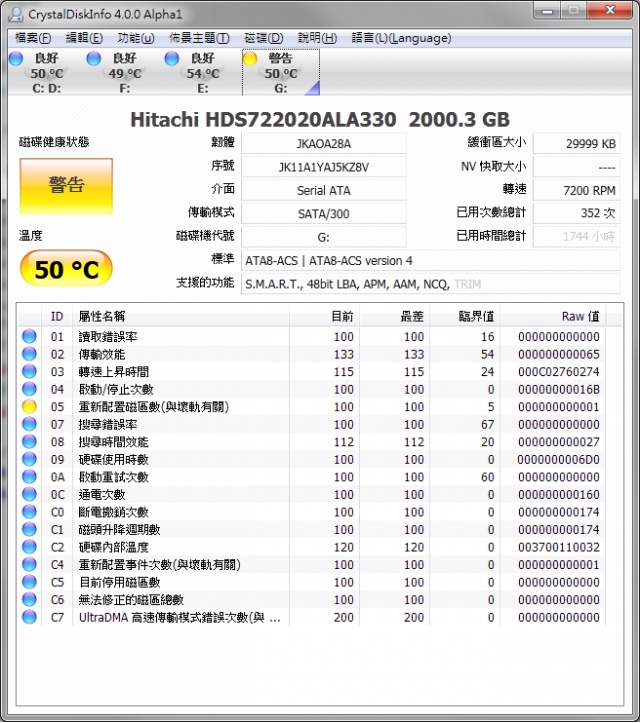This screenshot has height=723, width=640.
Task: Click status orb for 硬碟使用時數 row
Action: (x=29, y=459)
